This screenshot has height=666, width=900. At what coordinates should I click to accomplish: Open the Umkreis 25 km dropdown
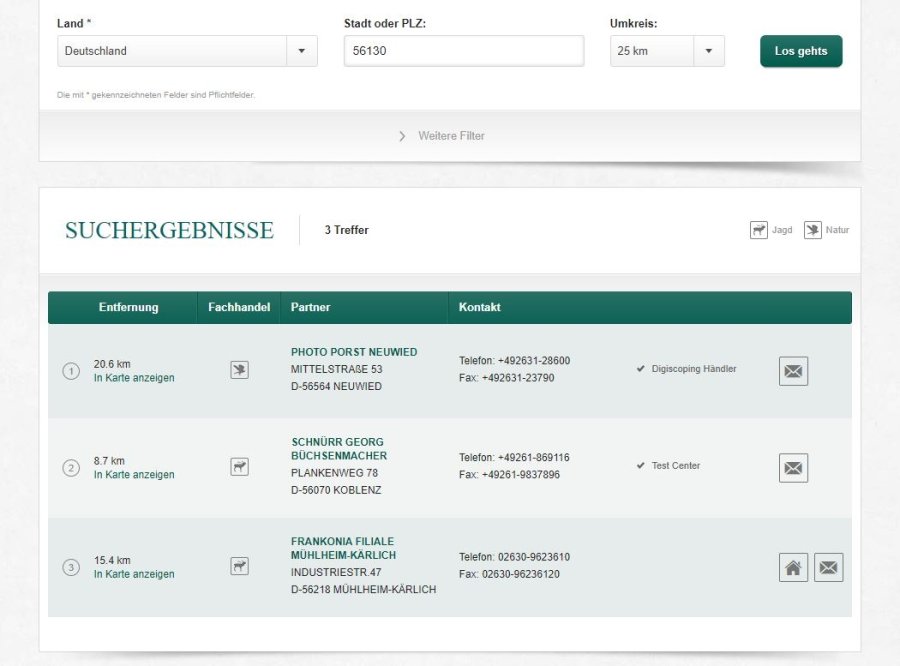point(667,51)
